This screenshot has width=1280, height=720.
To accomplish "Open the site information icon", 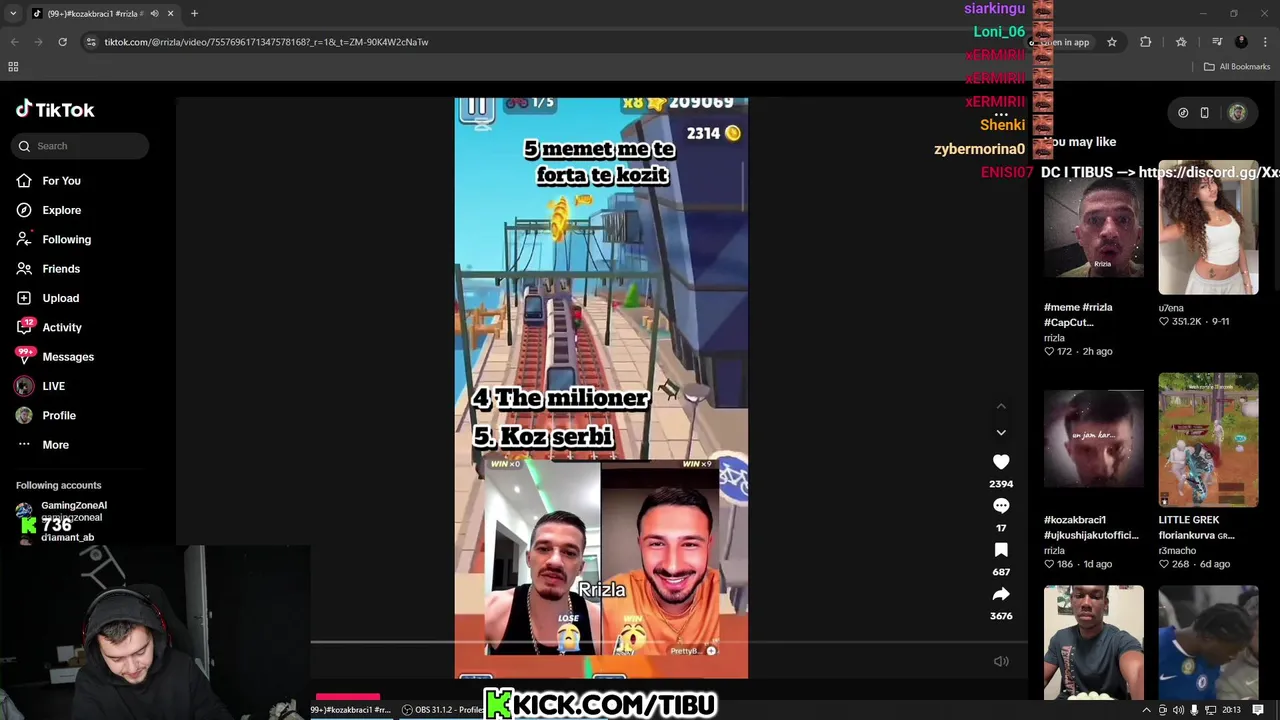I will pos(91,42).
